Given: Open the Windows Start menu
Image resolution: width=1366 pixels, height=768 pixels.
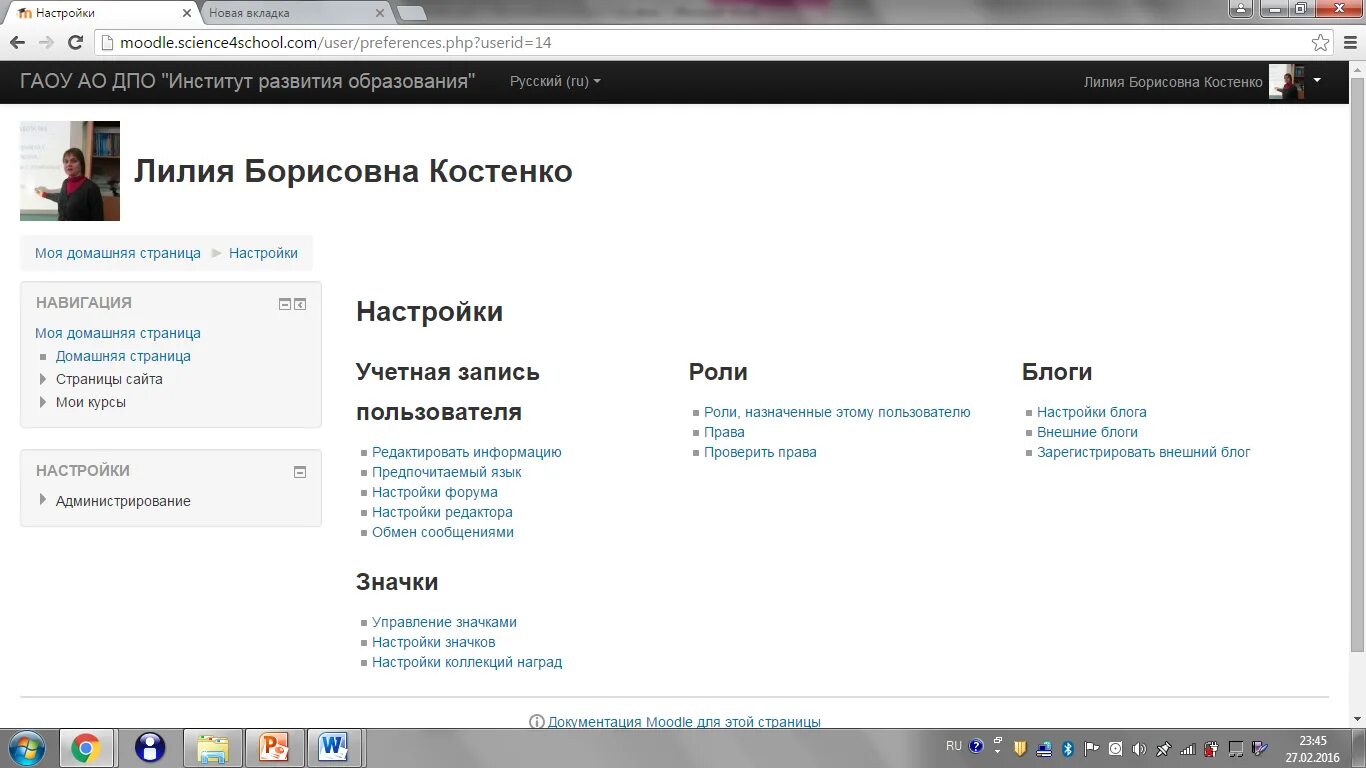Looking at the screenshot, I should [x=26, y=748].
